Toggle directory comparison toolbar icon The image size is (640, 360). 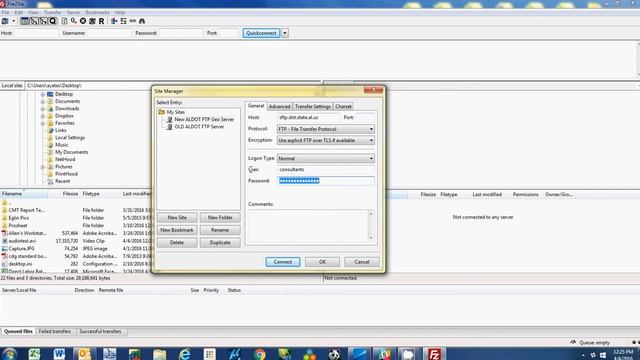[x=123, y=21]
